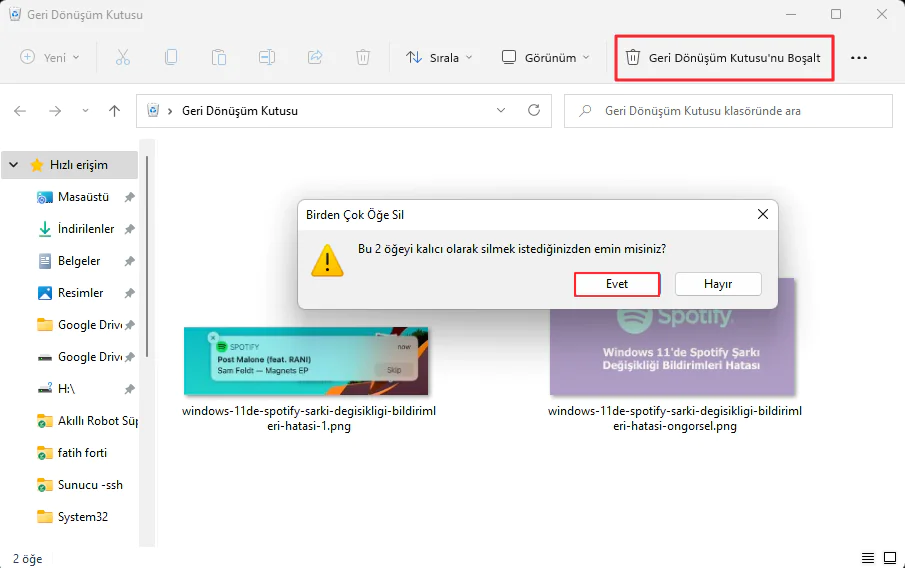Click the Cut scissors icon
The width and height of the screenshot is (905, 568).
coord(123,57)
